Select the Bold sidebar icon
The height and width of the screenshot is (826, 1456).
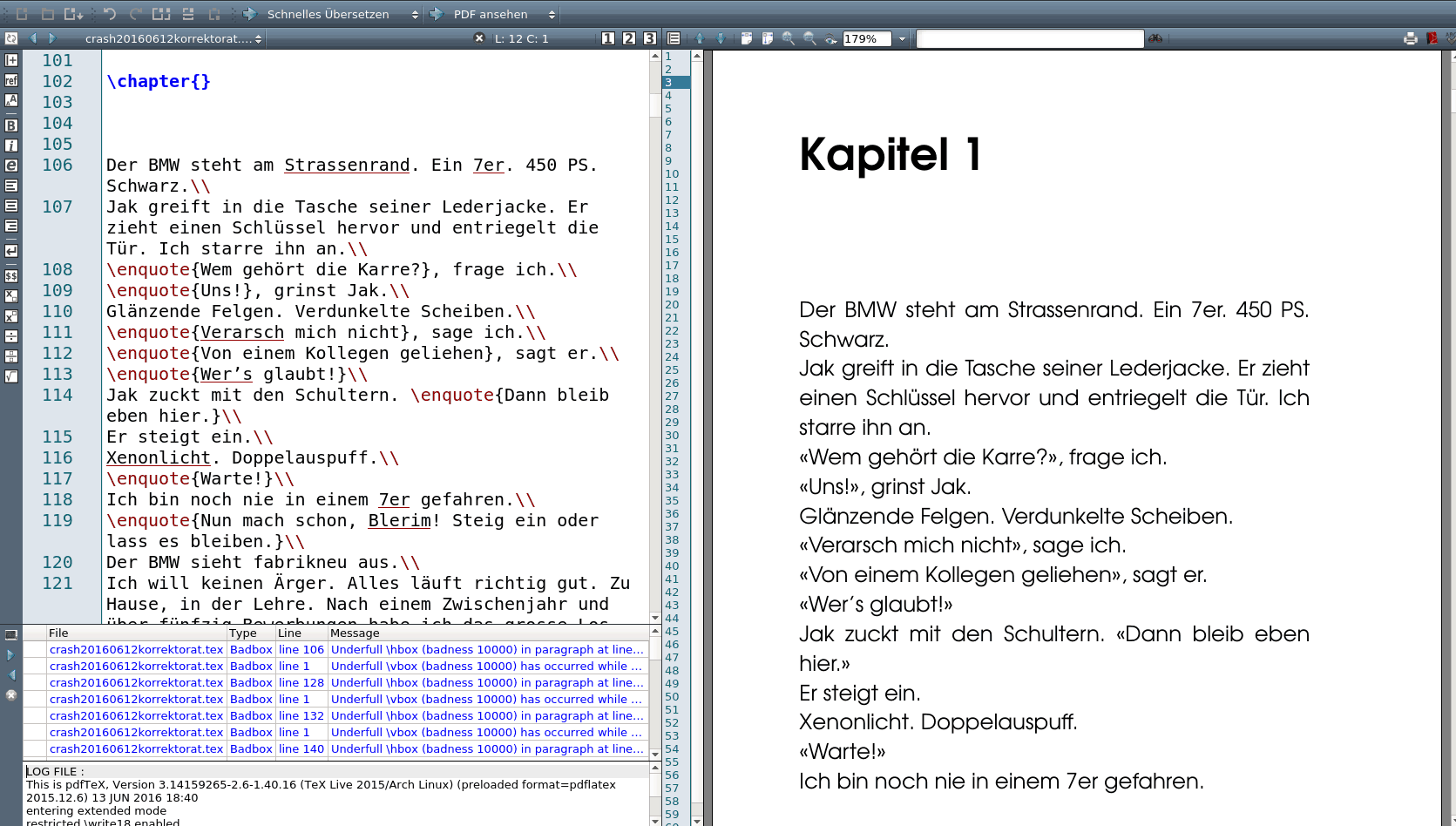(x=11, y=124)
